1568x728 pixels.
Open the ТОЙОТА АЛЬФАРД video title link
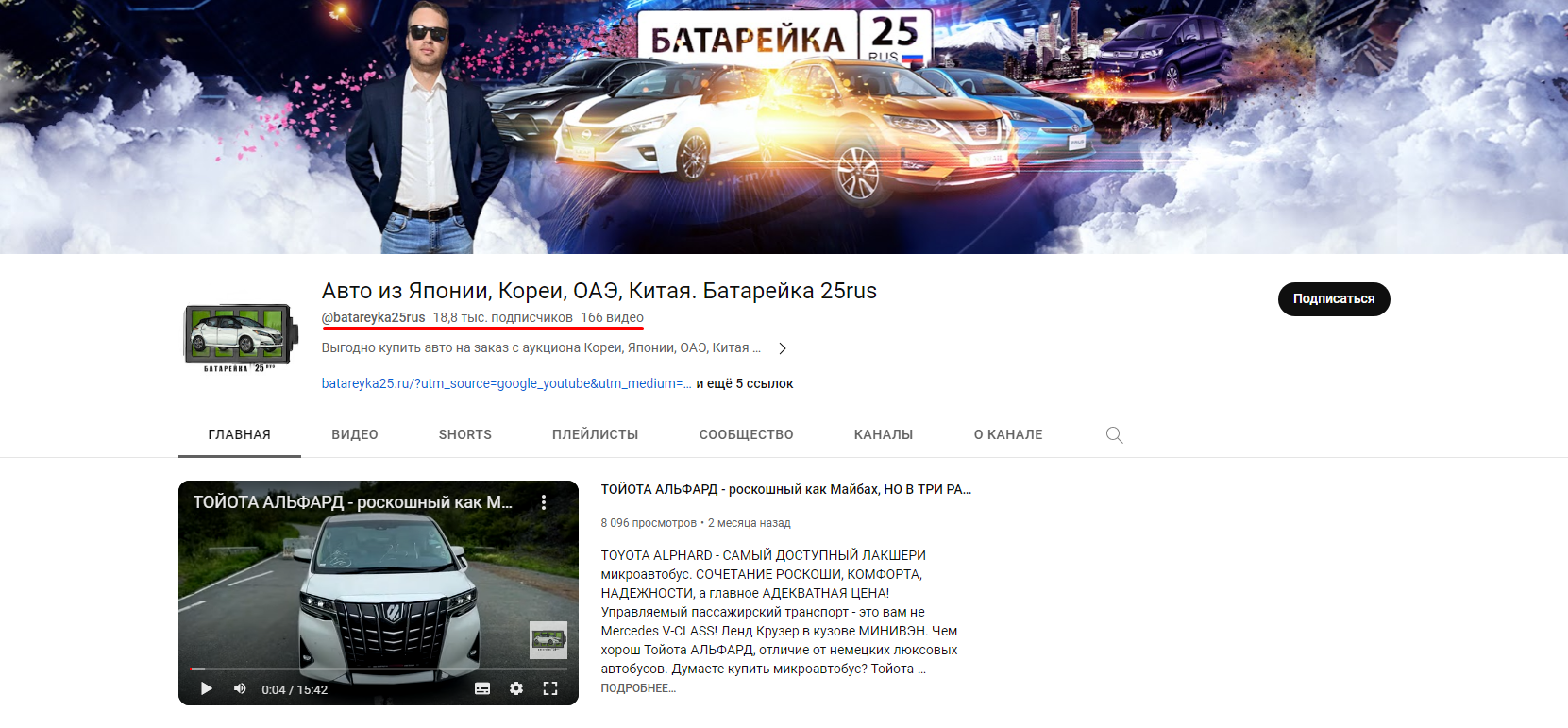pyautogui.click(x=786, y=489)
